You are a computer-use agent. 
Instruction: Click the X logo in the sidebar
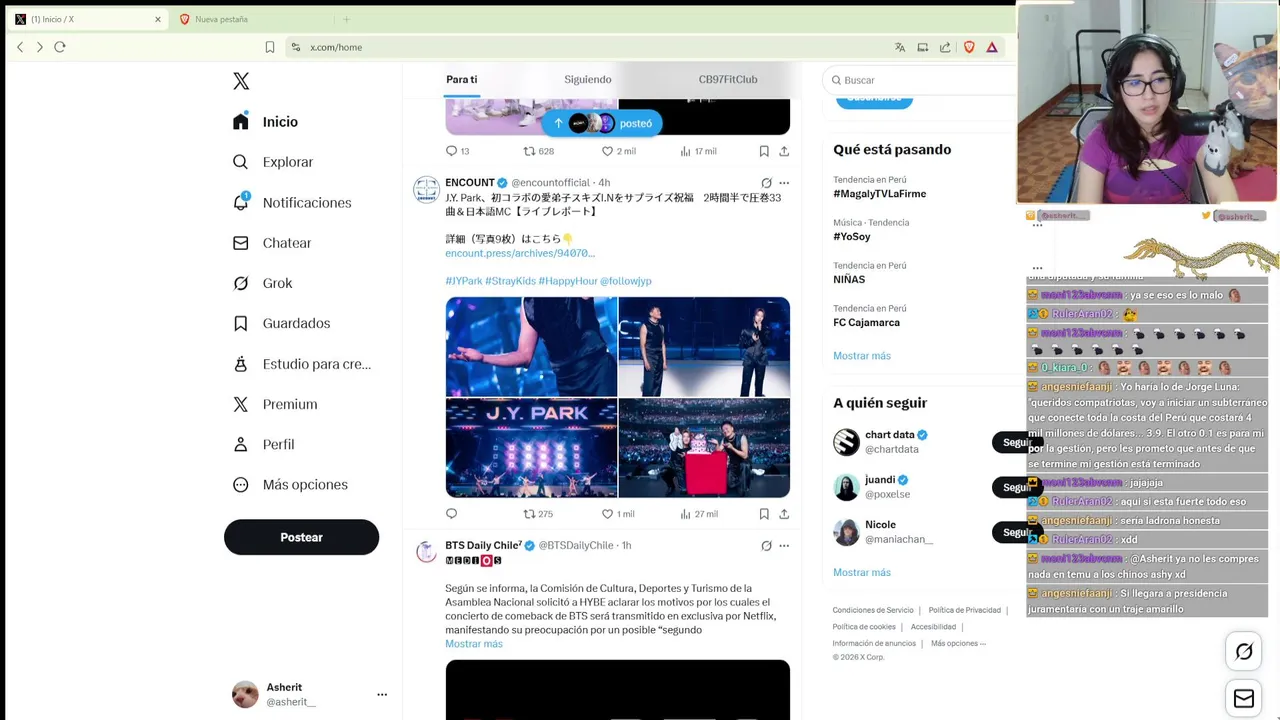tap(241, 81)
